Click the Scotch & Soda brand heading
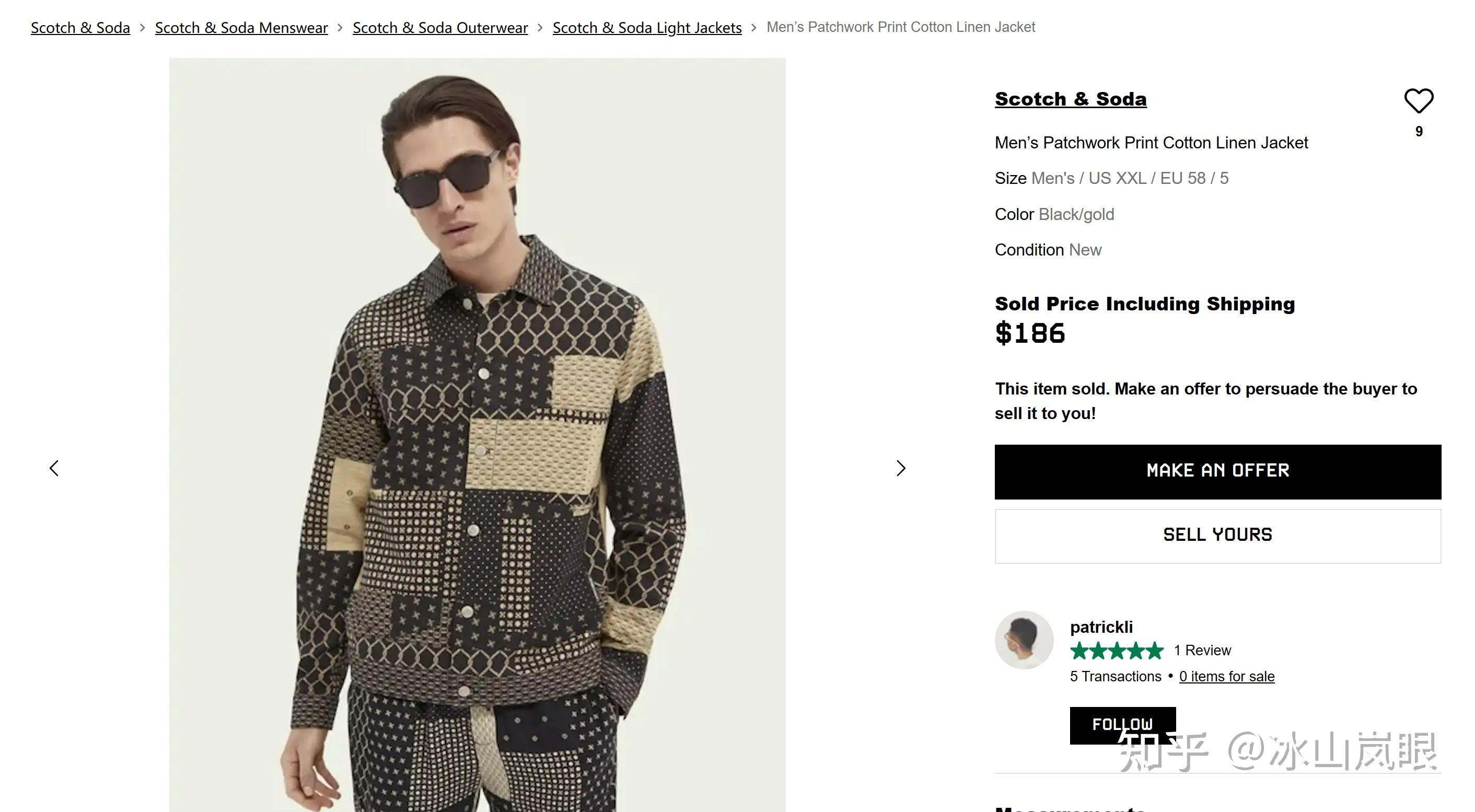 (x=1070, y=99)
